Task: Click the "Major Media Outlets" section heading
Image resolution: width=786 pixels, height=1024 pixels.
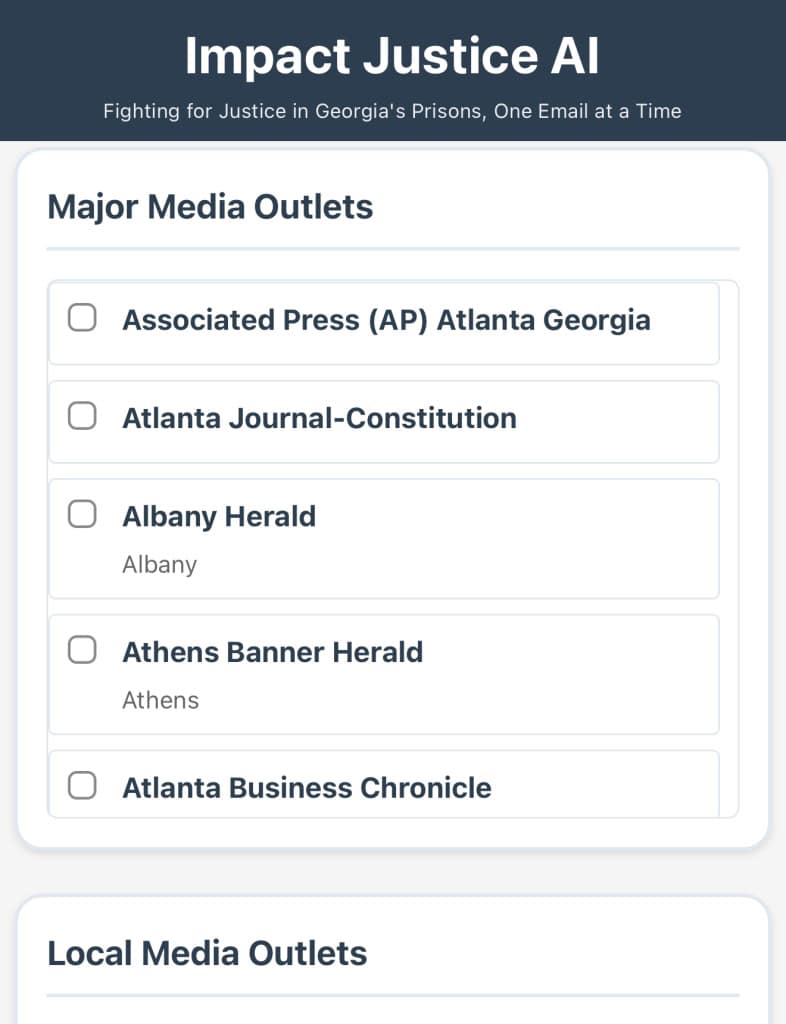Action: coord(210,207)
